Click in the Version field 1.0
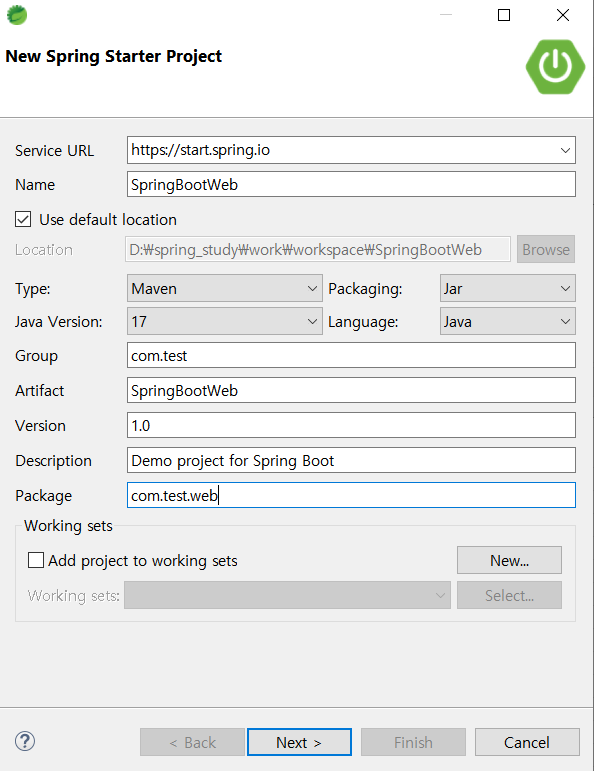Viewport: 594px width, 771px height. tap(351, 425)
